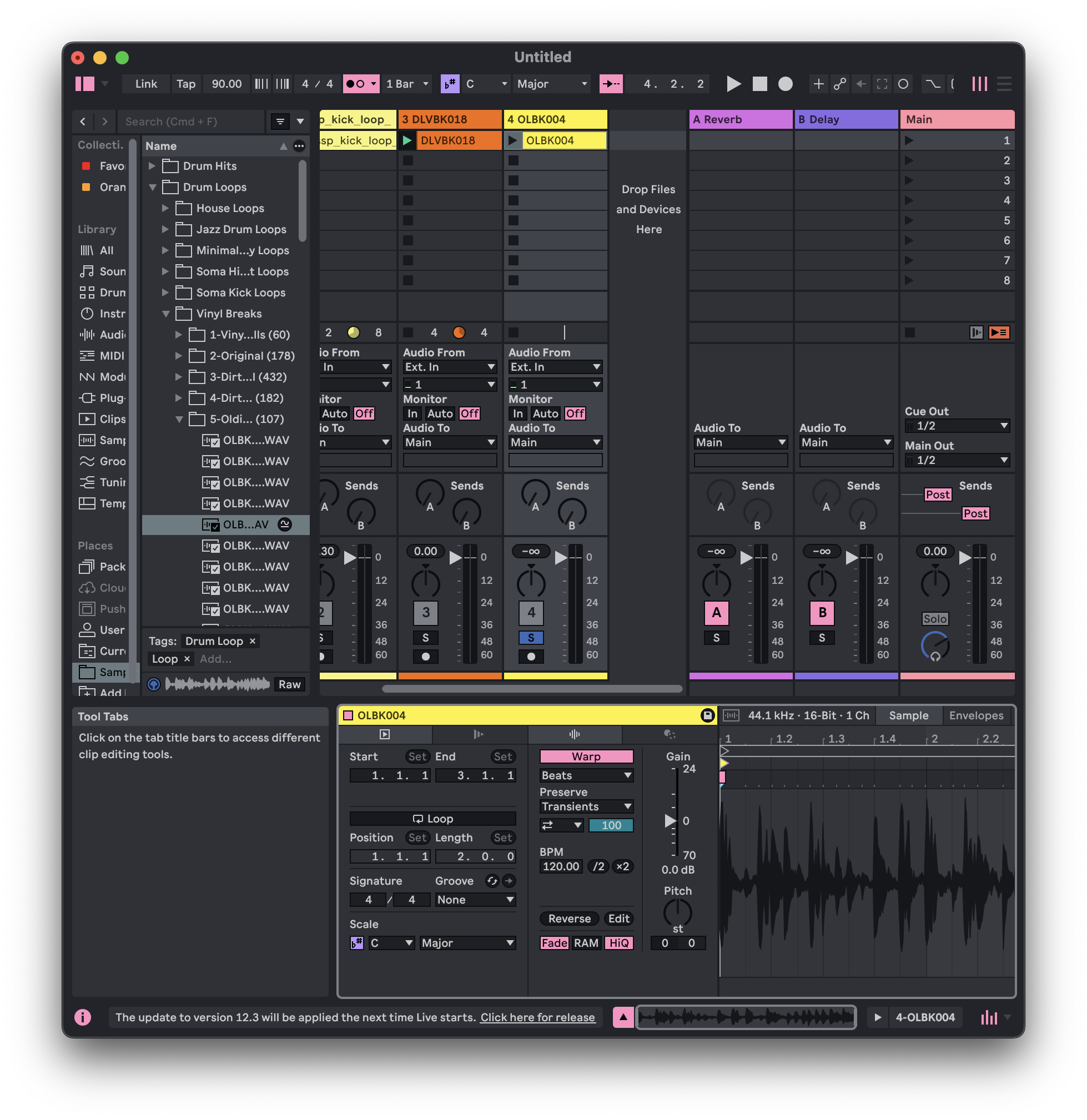Image resolution: width=1087 pixels, height=1120 pixels.
Task: Select the Sample tab
Action: (908, 715)
